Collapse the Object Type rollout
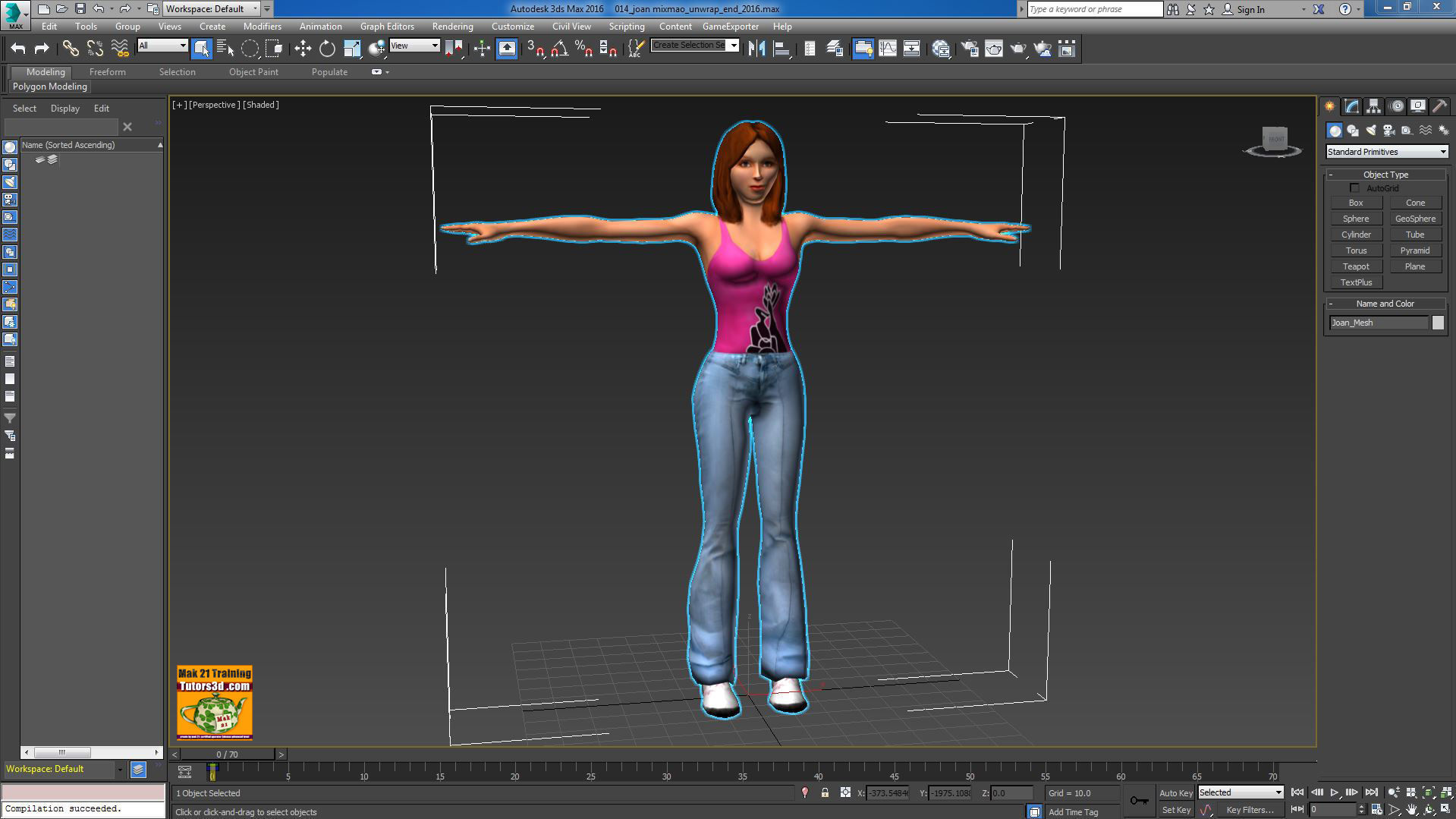1456x819 pixels. click(1385, 175)
